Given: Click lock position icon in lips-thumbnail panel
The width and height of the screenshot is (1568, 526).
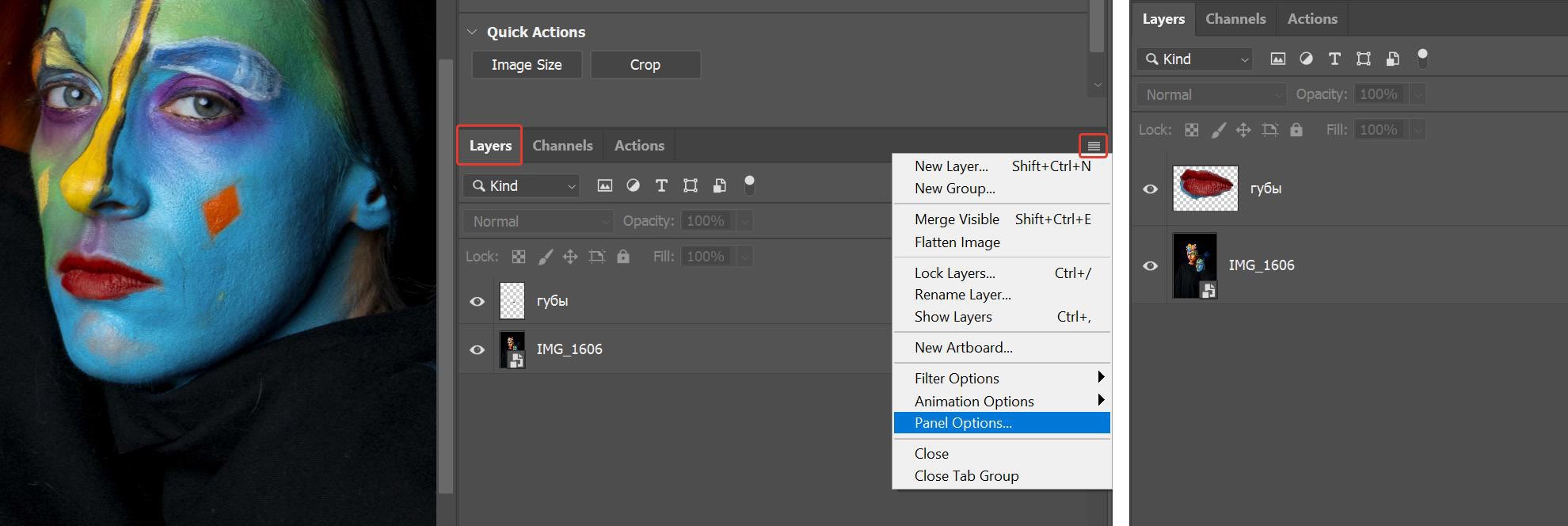Looking at the screenshot, I should tap(1243, 130).
